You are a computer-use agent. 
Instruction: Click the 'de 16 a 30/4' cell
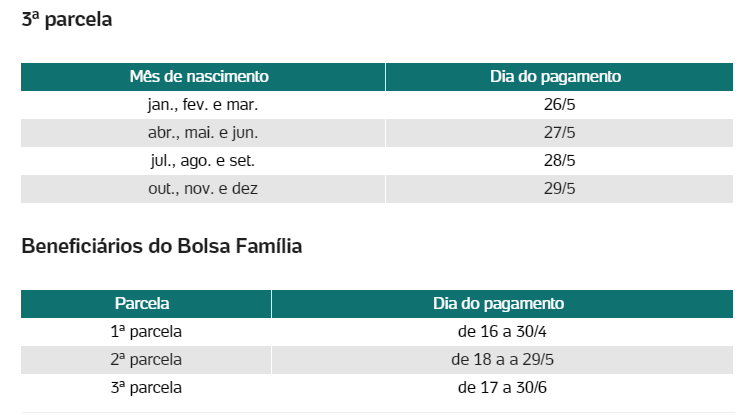502,332
